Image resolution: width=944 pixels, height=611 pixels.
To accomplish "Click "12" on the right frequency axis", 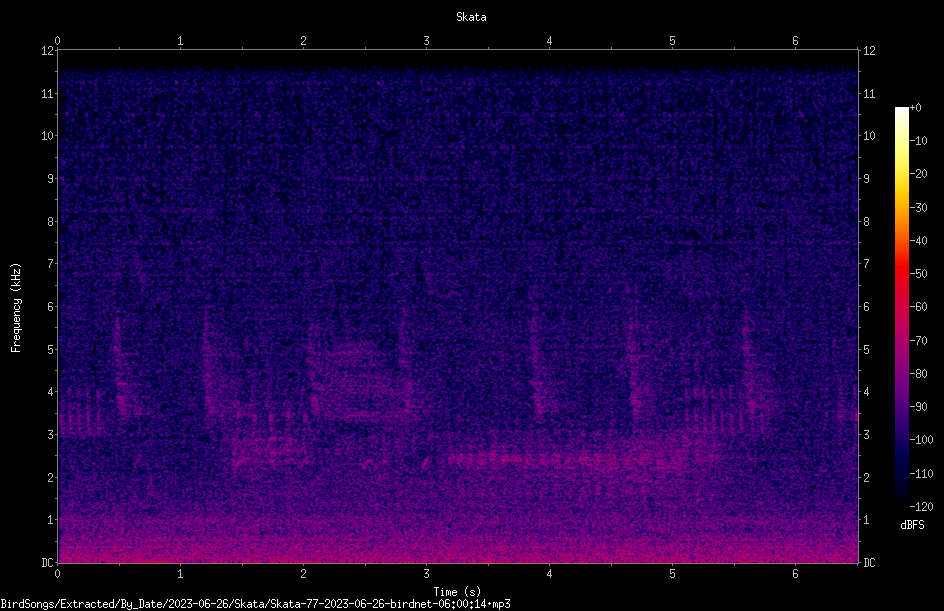I will [x=869, y=51].
